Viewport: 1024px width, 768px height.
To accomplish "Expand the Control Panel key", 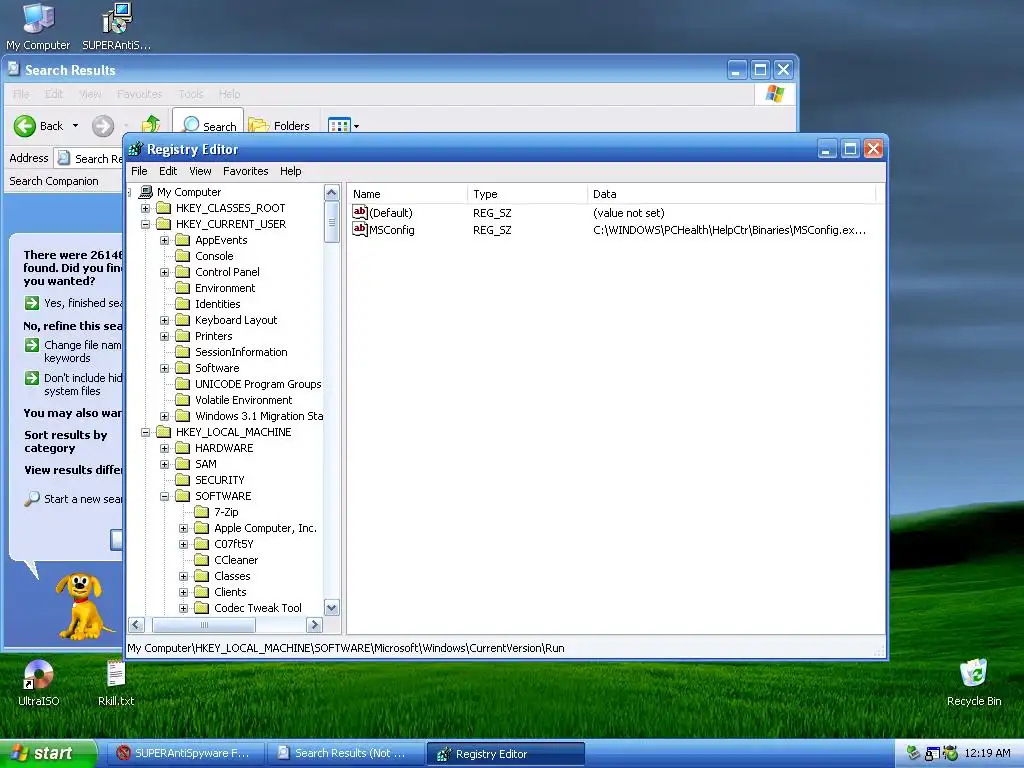I will [x=165, y=272].
